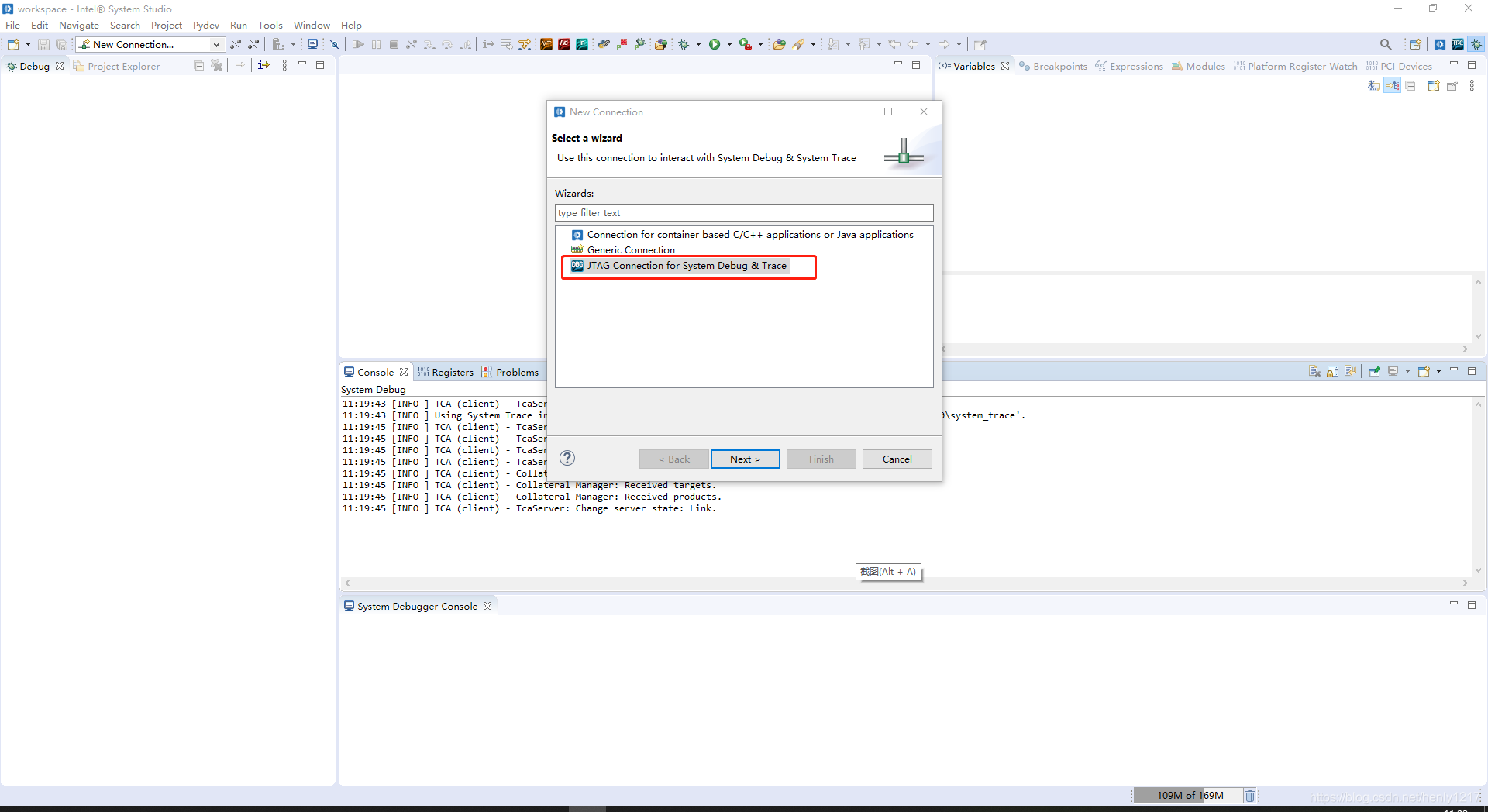Click the Terminate stop toolbar icon

(394, 44)
